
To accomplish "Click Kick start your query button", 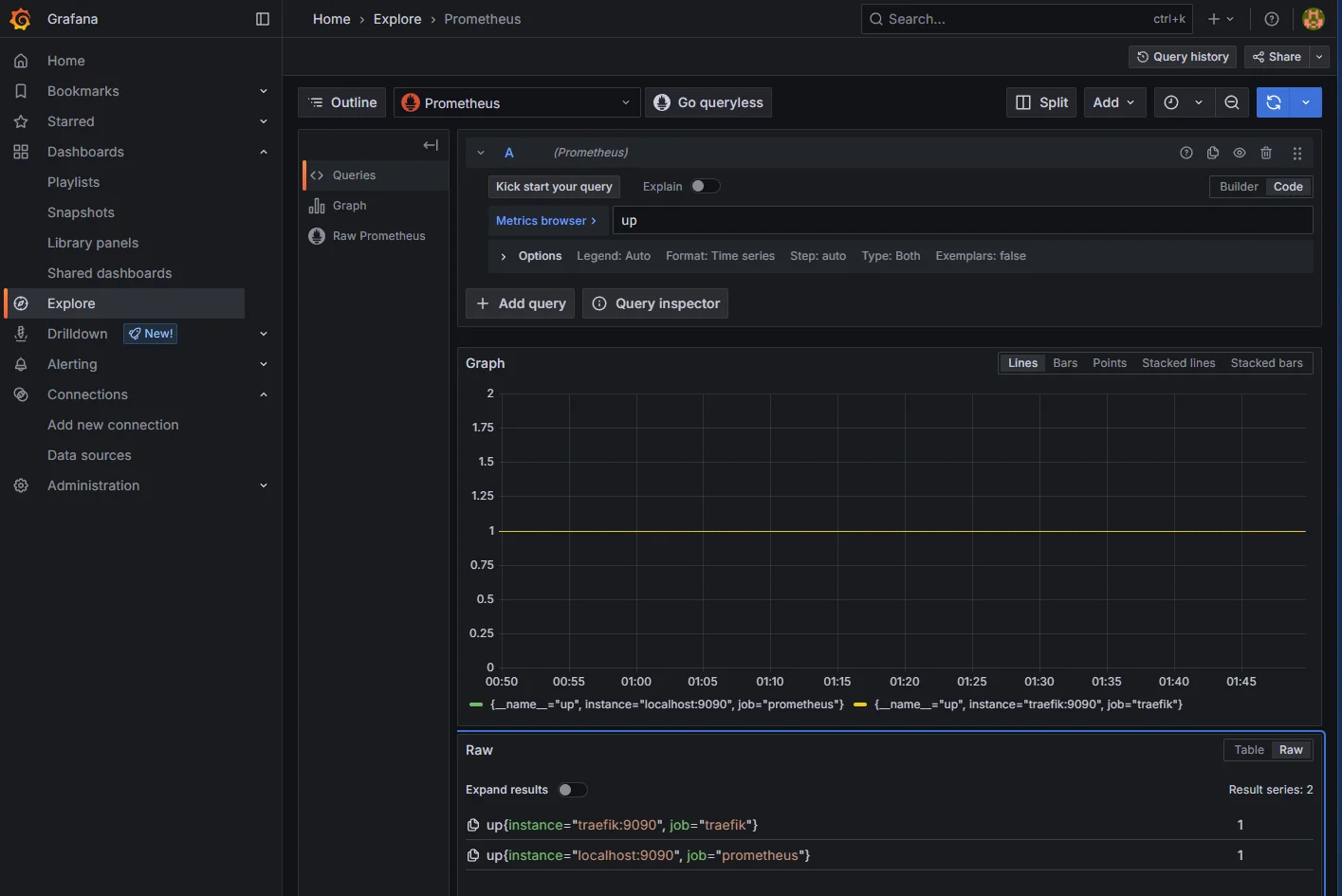I will click(554, 187).
